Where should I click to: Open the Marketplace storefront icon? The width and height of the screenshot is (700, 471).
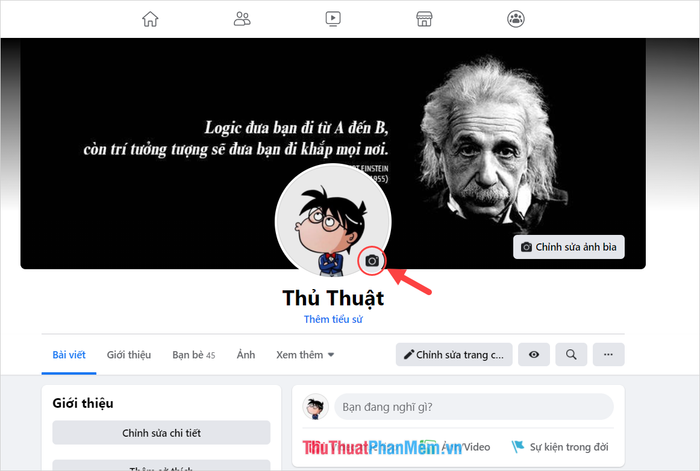(424, 19)
